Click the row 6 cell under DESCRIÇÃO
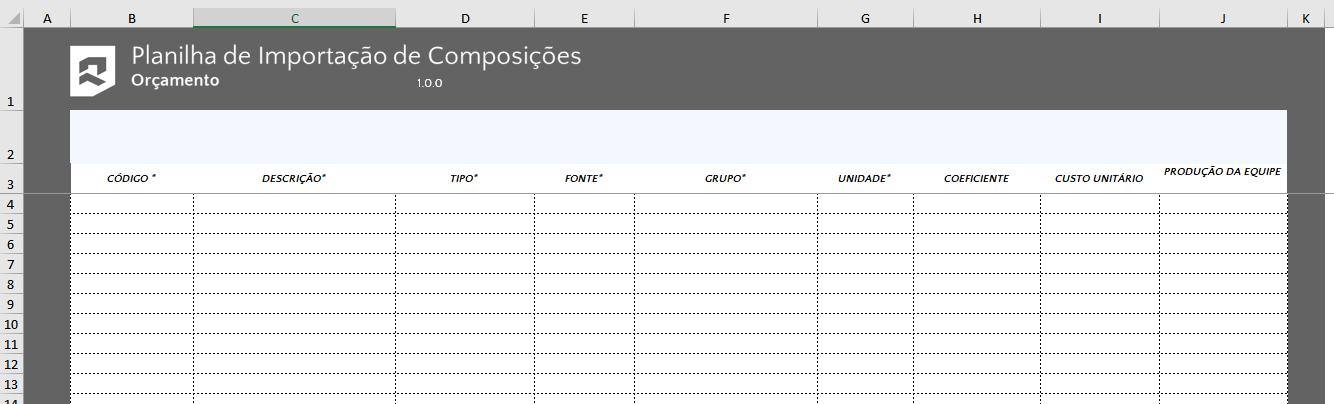Image resolution: width=1334 pixels, height=404 pixels. tap(294, 244)
